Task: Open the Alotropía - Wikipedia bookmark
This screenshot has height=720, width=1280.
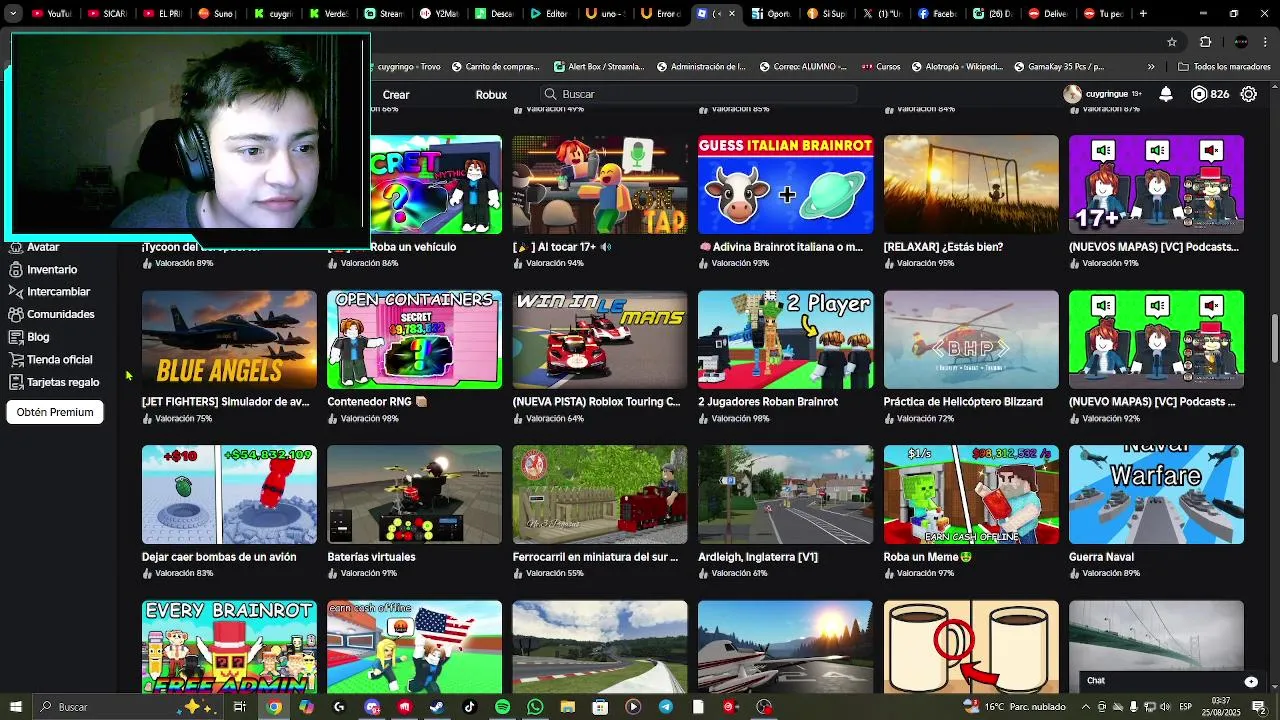Action: point(960,67)
